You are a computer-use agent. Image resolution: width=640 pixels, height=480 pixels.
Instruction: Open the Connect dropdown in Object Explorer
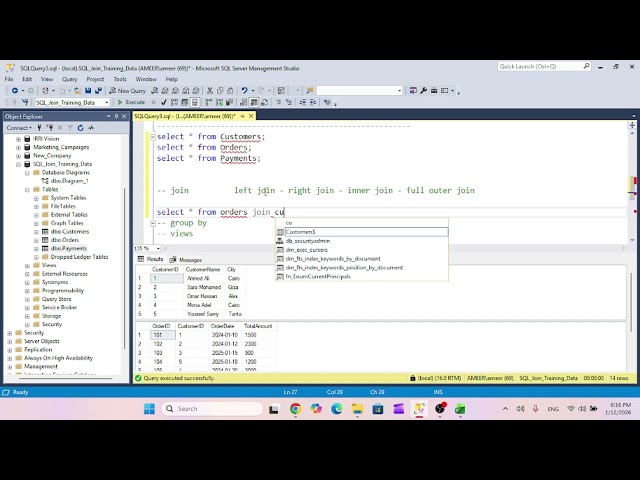click(x=19, y=128)
